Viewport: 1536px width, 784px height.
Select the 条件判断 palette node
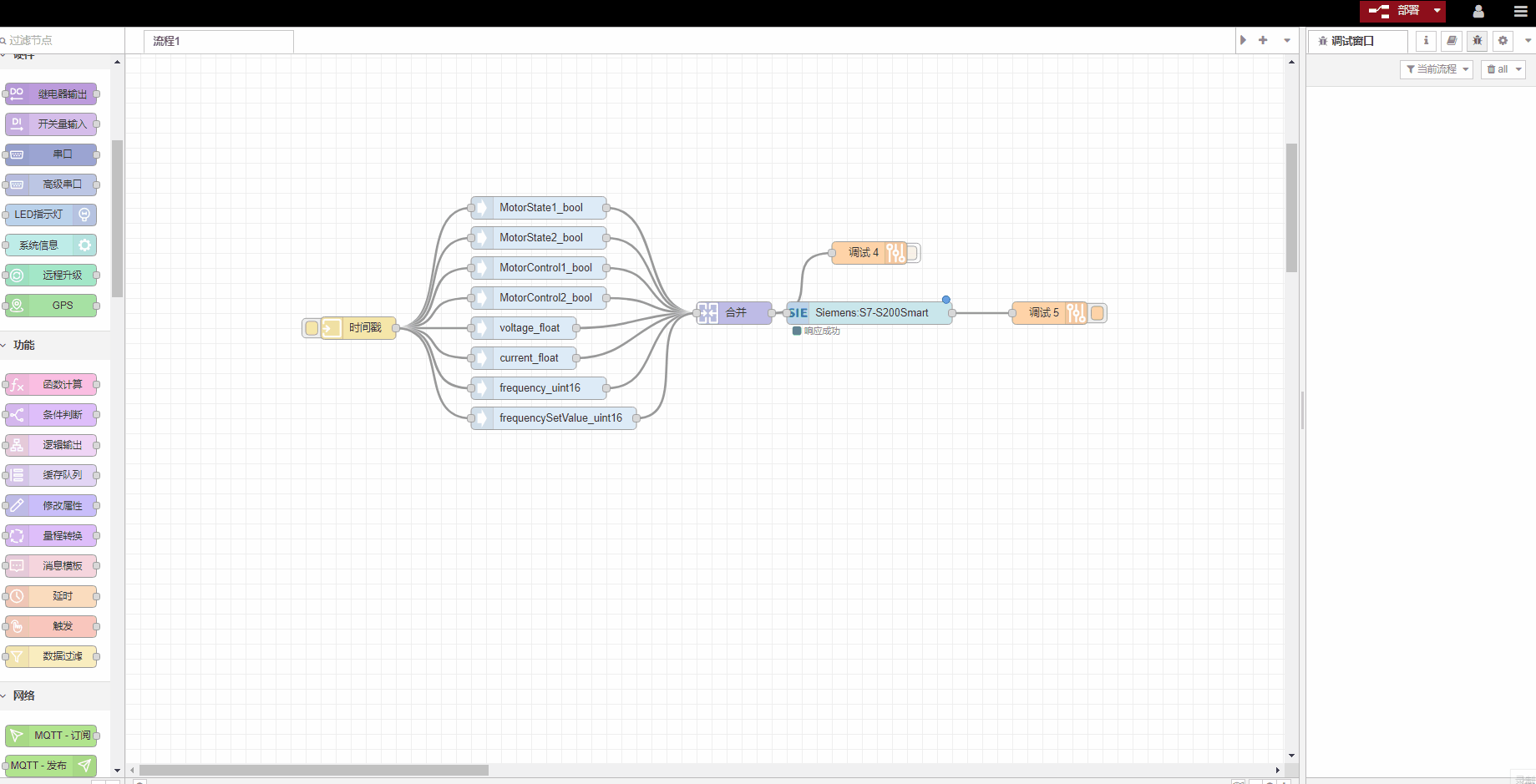(x=51, y=414)
